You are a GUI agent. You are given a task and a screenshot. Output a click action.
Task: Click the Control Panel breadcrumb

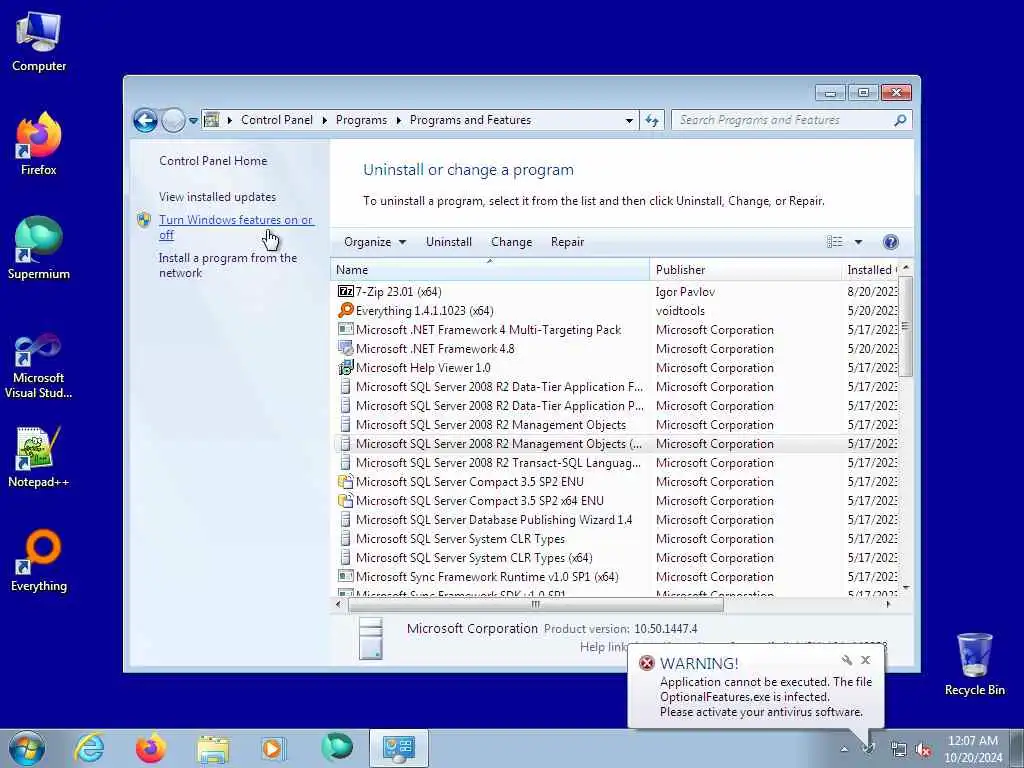277,120
